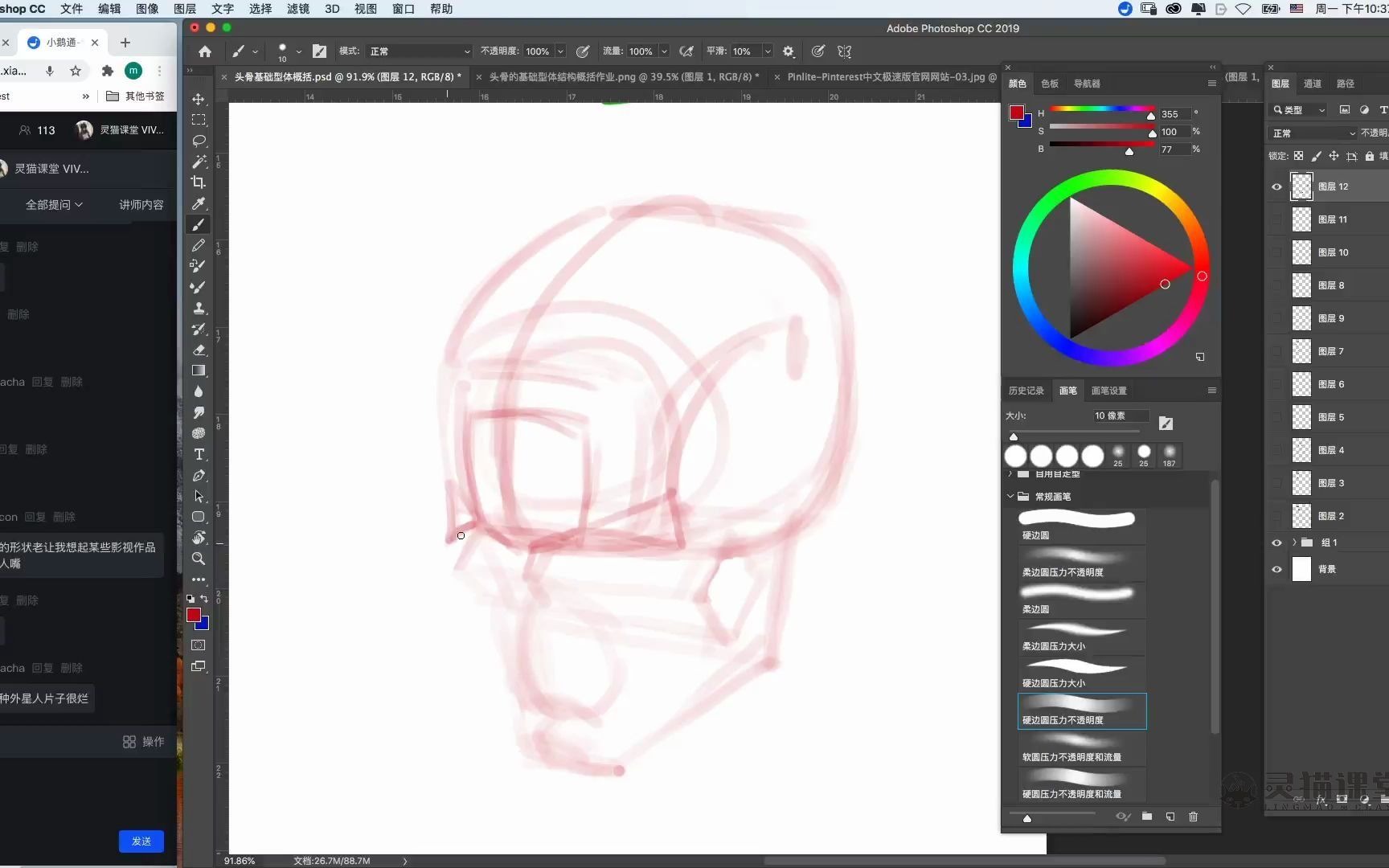Select the 硬边圆压力不透明度 brush preset
Screen dimensions: 1389x868
pyautogui.click(x=1082, y=711)
